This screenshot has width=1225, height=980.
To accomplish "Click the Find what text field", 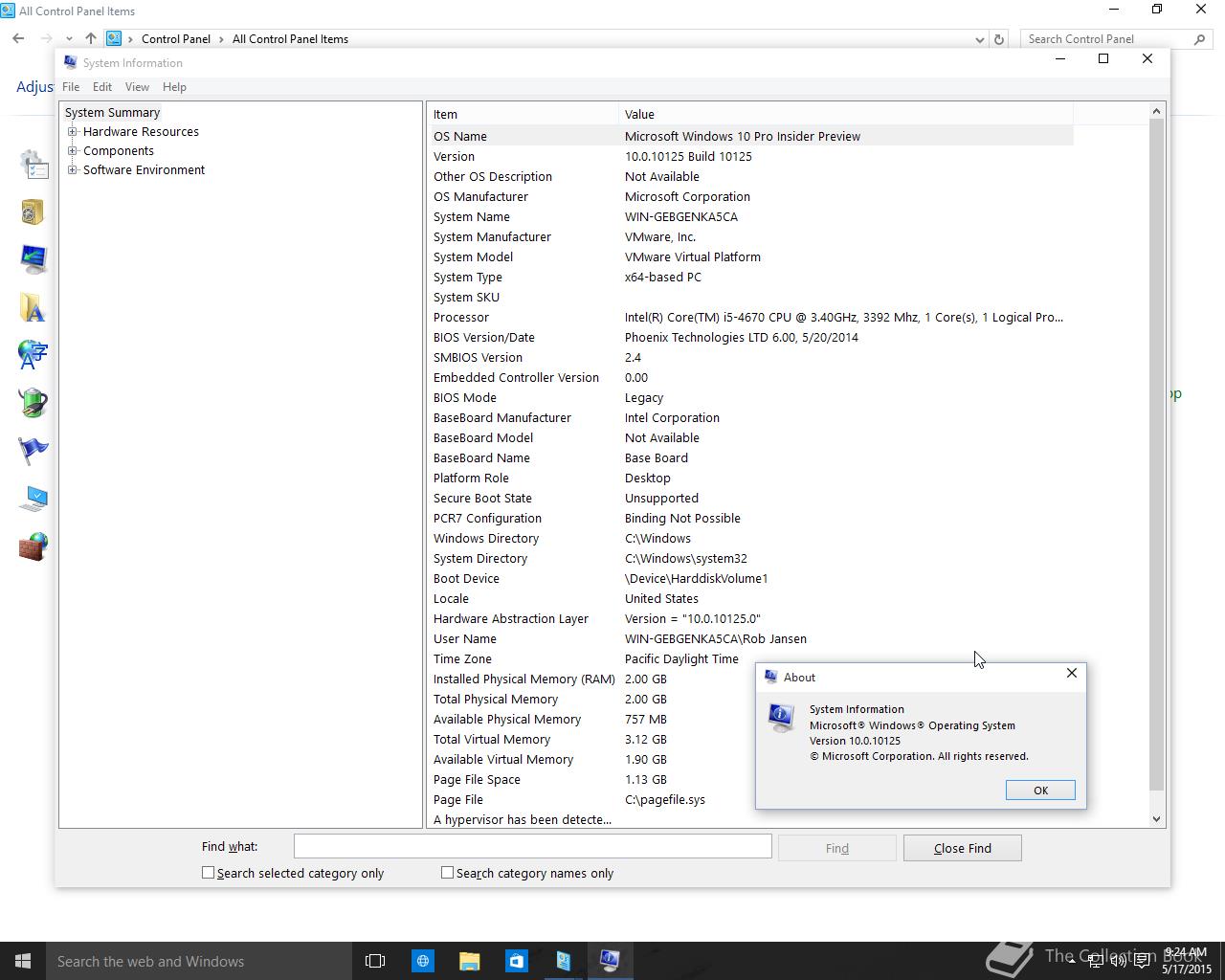I will (x=532, y=846).
